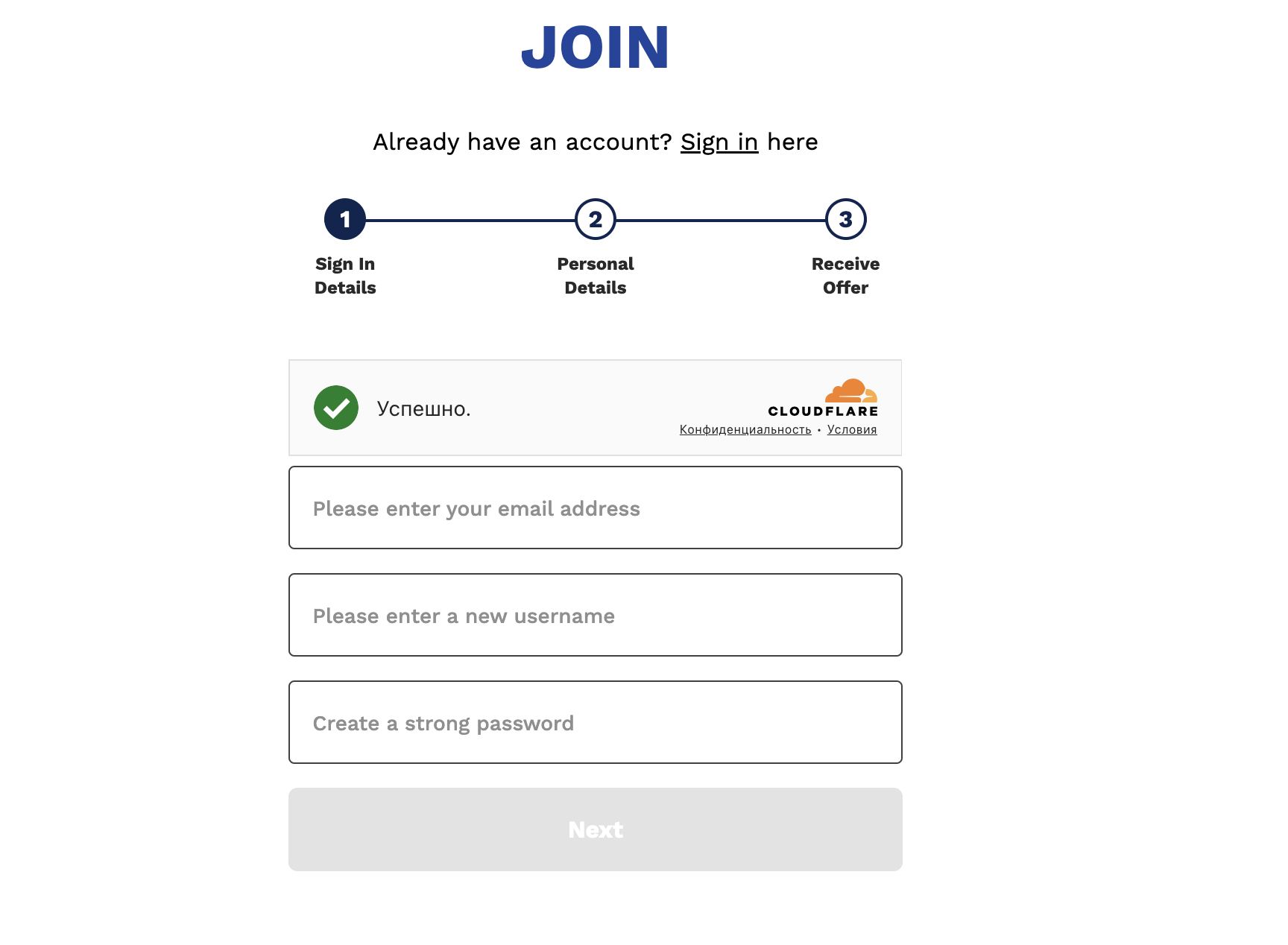
Task: Focus the strong password input field
Action: coord(596,722)
